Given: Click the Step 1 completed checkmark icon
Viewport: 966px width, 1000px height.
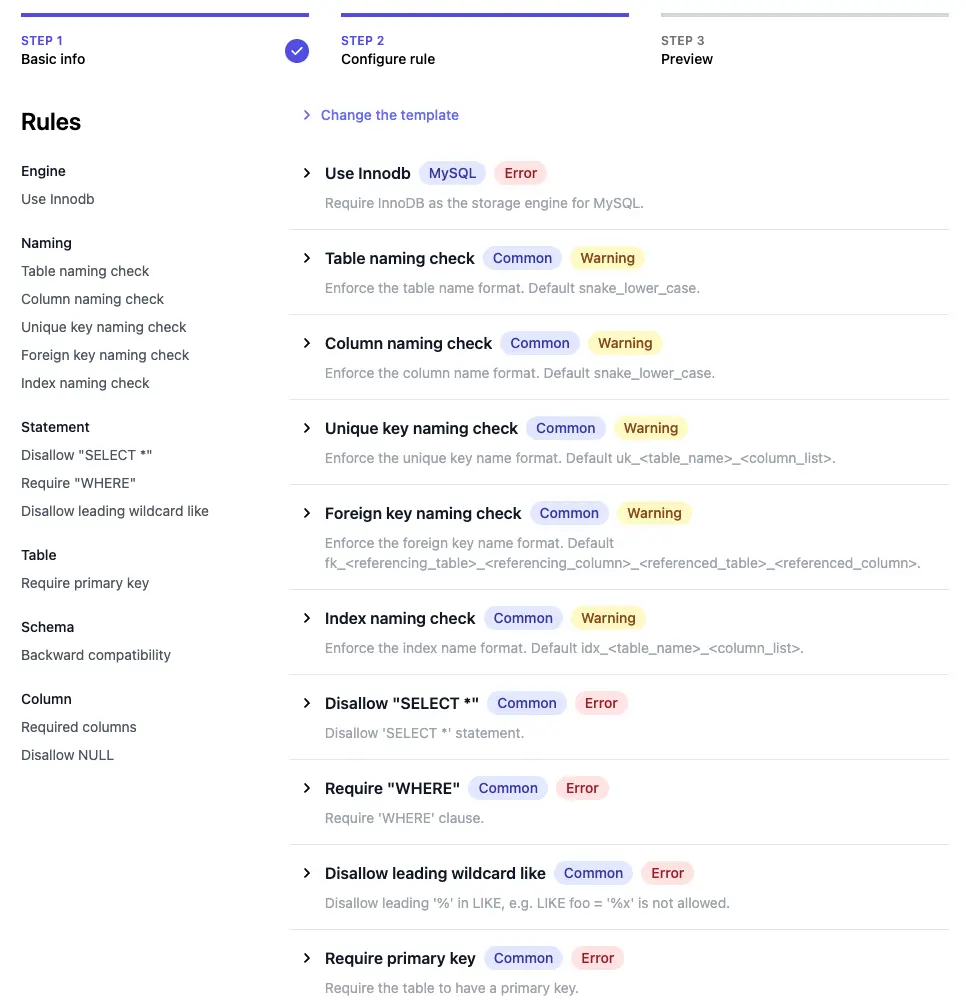Looking at the screenshot, I should [297, 51].
